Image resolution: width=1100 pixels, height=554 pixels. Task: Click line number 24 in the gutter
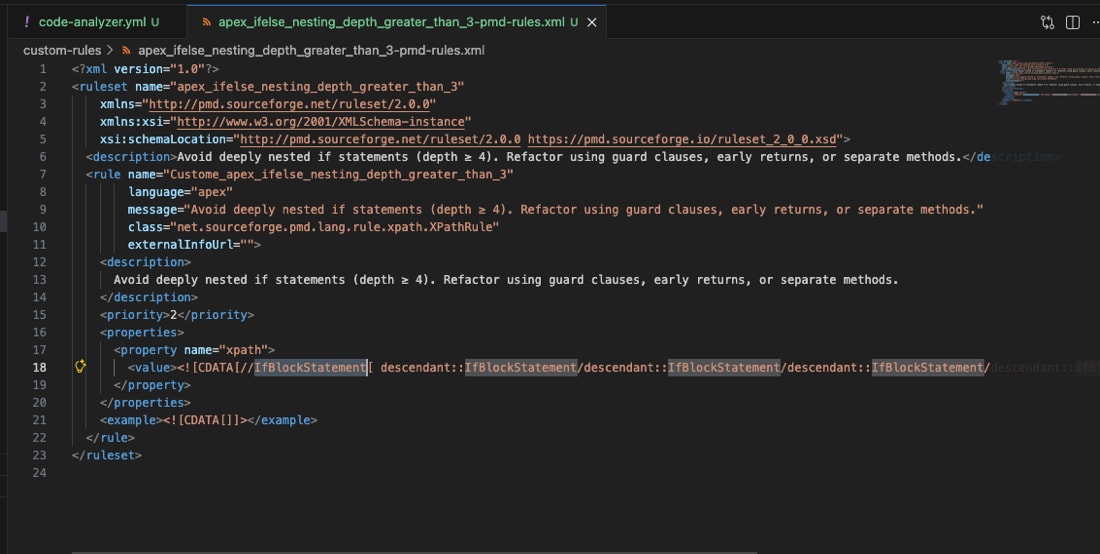coord(39,472)
